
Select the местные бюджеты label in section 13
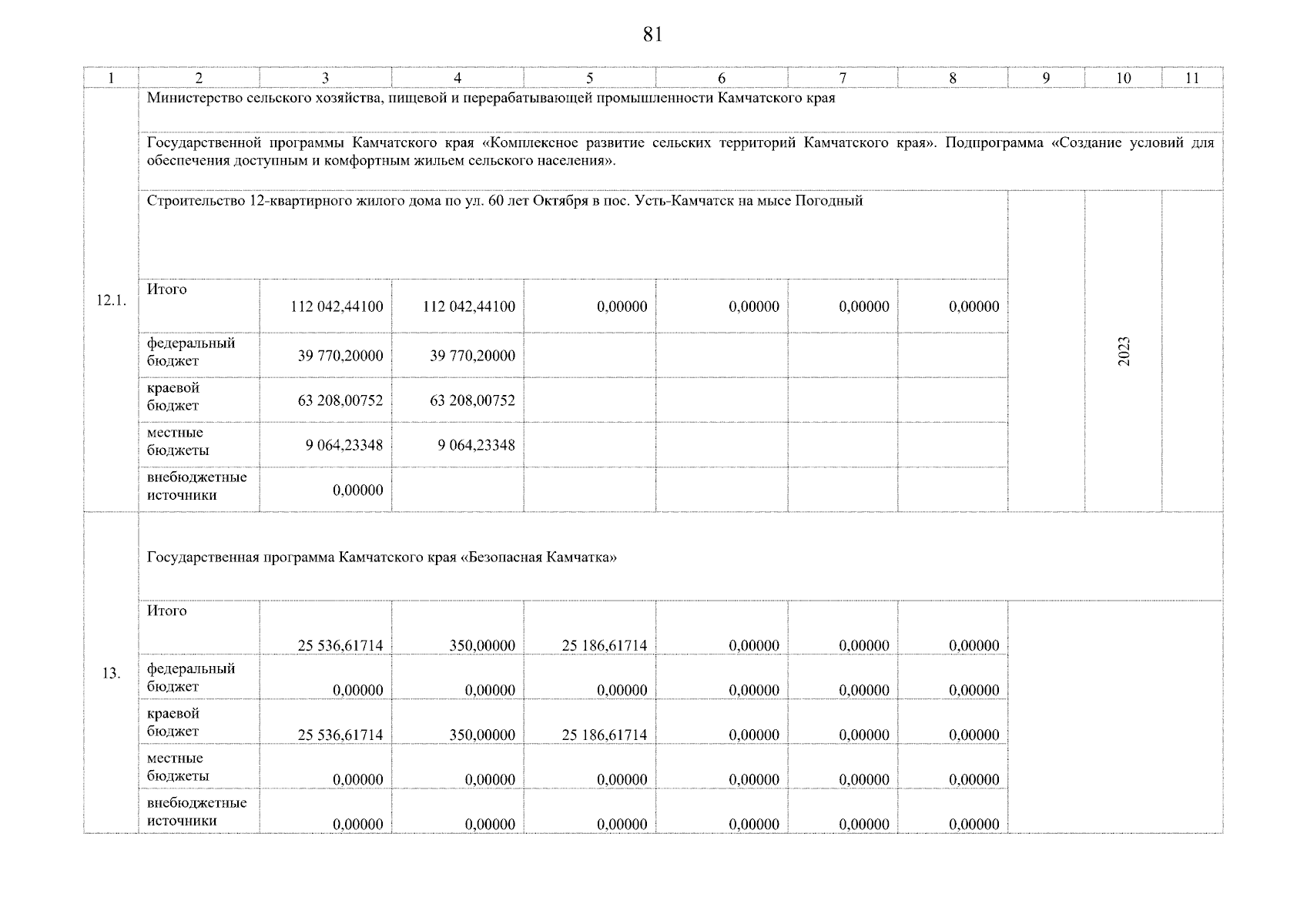pyautogui.click(x=178, y=767)
